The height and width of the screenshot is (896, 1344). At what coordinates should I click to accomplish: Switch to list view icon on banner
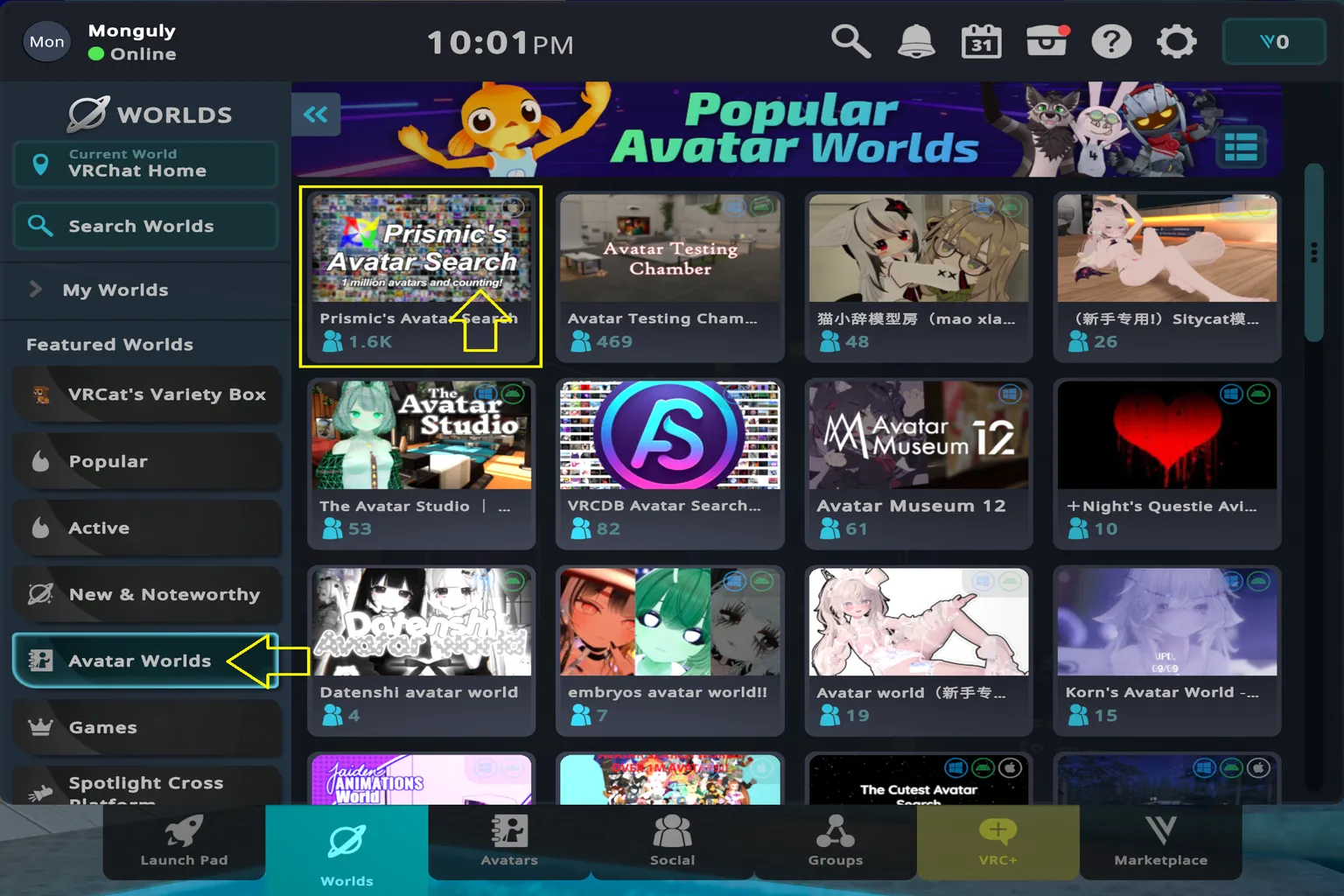(1241, 148)
